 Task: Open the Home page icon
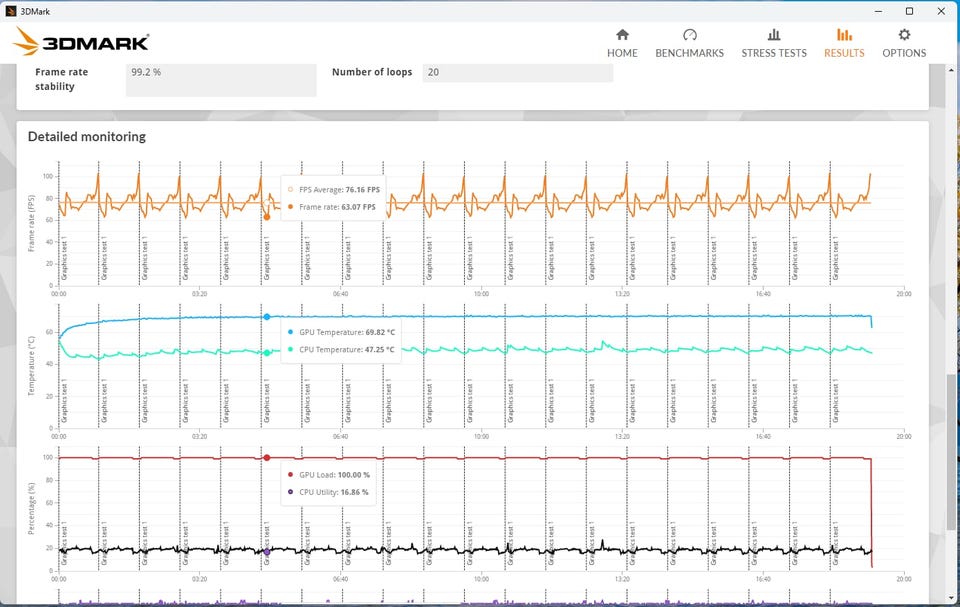pos(622,35)
